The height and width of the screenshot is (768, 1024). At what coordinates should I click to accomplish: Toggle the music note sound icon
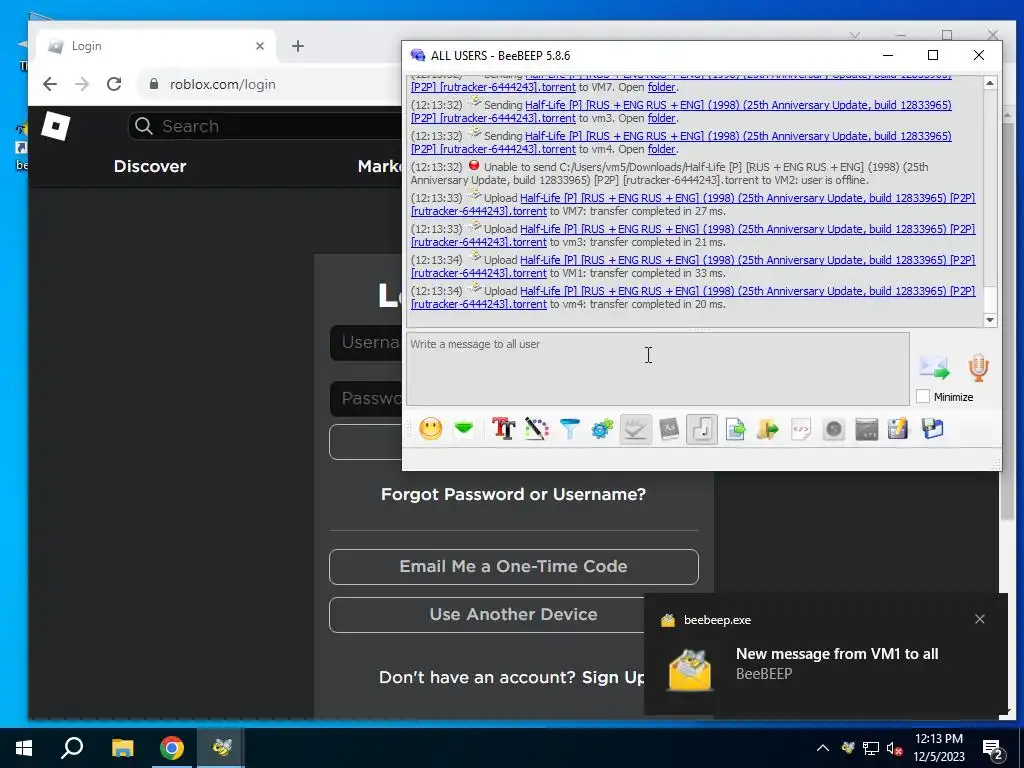click(x=702, y=429)
